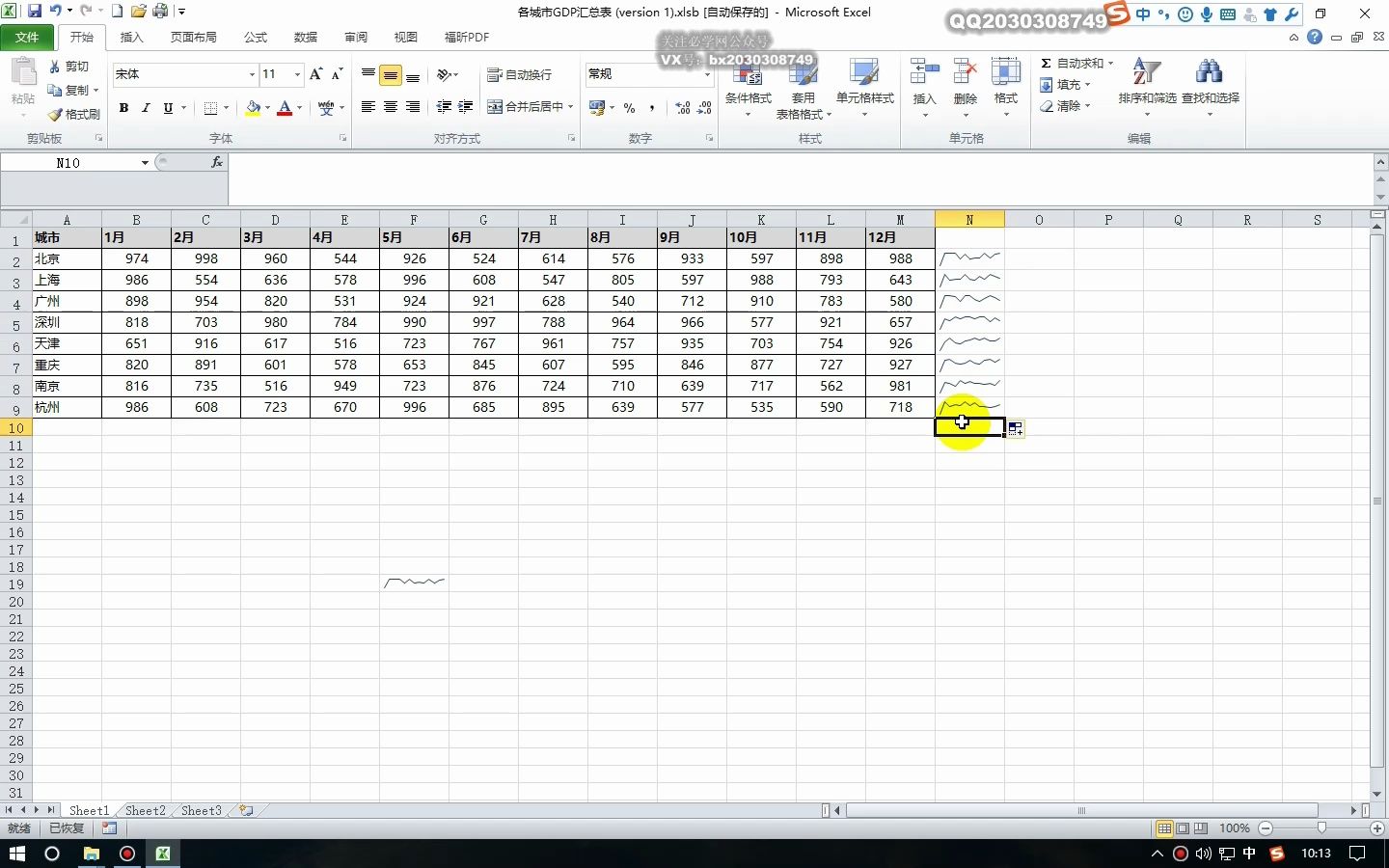The width and height of the screenshot is (1389, 868).
Task: Open Conditional Formatting (条件格式) menu
Action: (749, 87)
